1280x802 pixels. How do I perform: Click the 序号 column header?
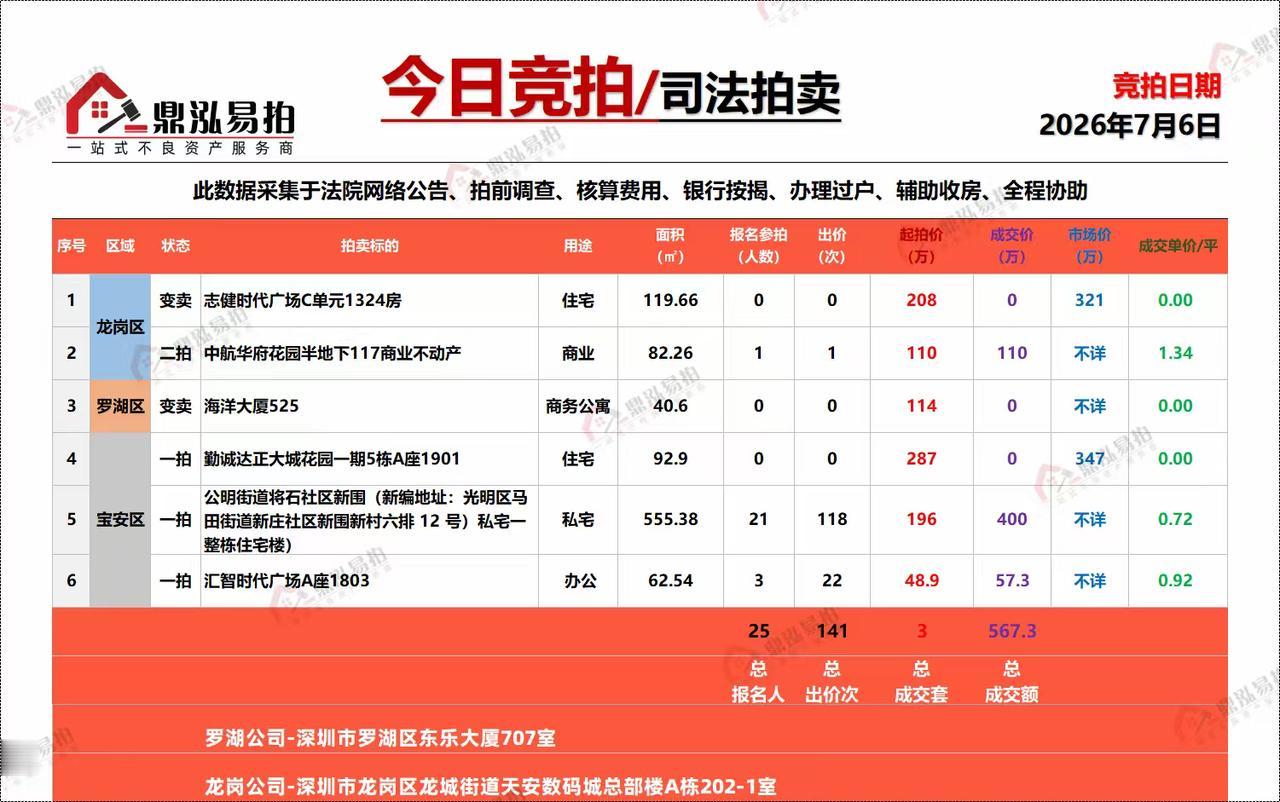click(x=71, y=246)
